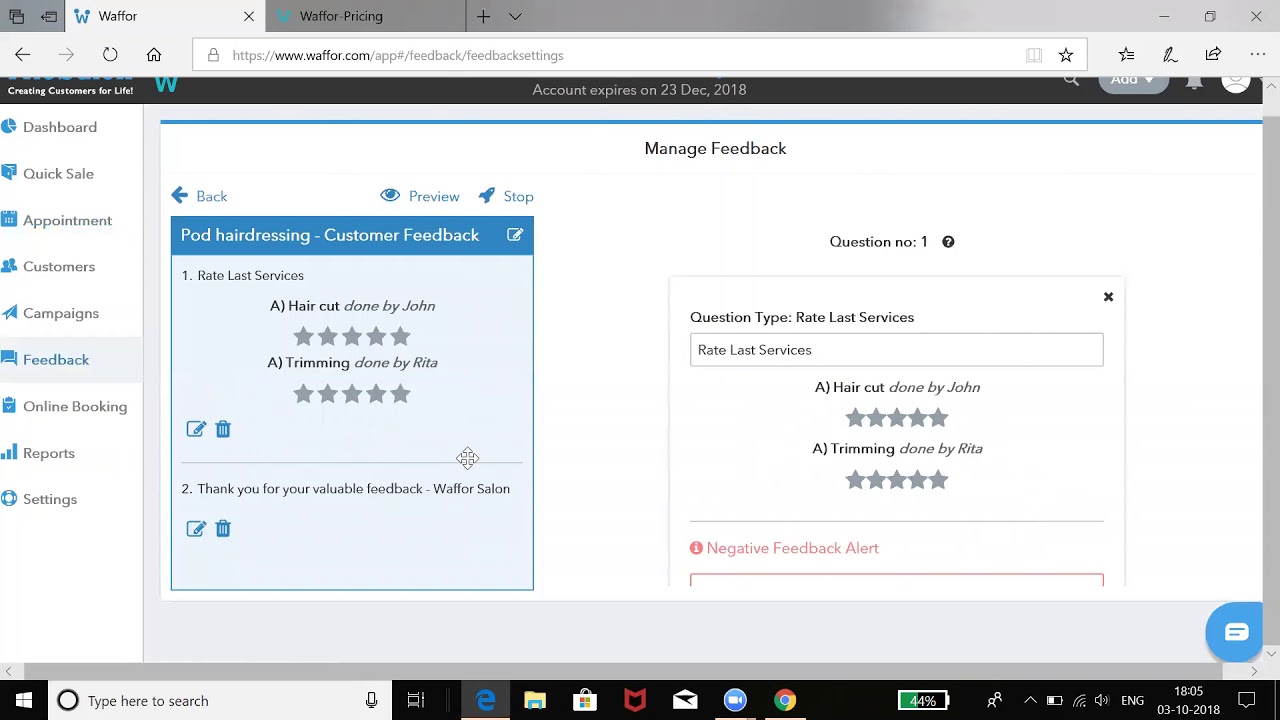Image resolution: width=1280 pixels, height=720 pixels.
Task: Refresh the page
Action: 110,55
